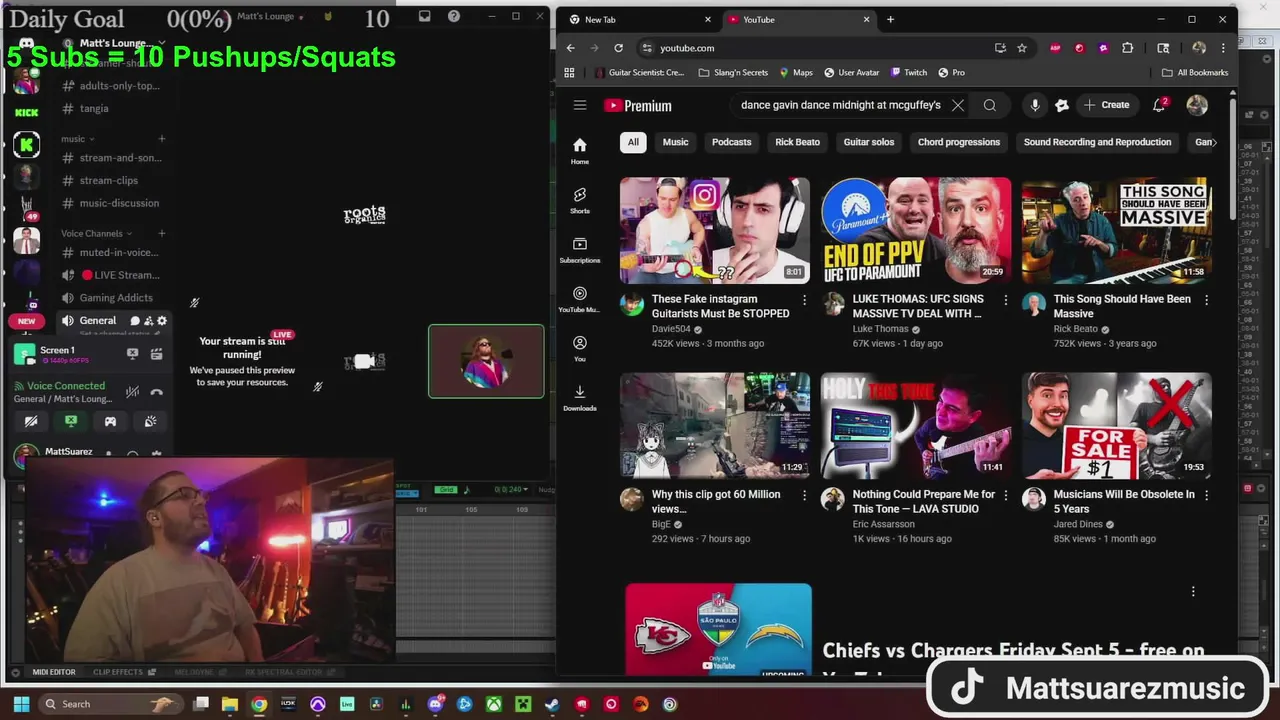Click the YouTube page vertical scrollbar
The height and width of the screenshot is (720, 1280).
pos(1233,160)
